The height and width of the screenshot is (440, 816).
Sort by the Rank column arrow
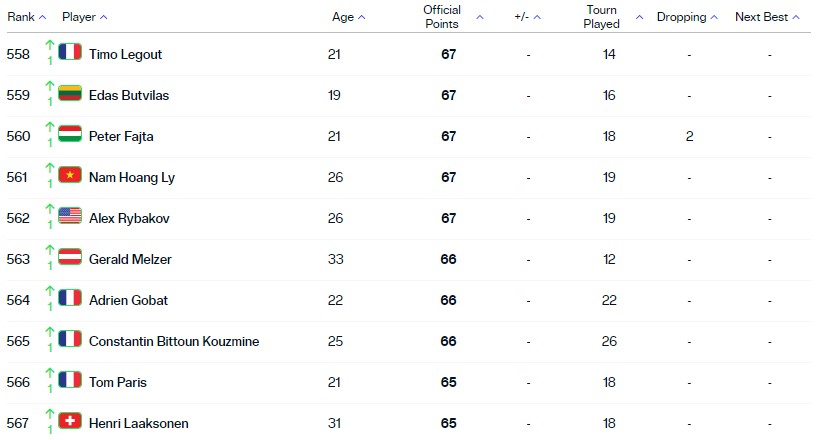pyautogui.click(x=43, y=17)
